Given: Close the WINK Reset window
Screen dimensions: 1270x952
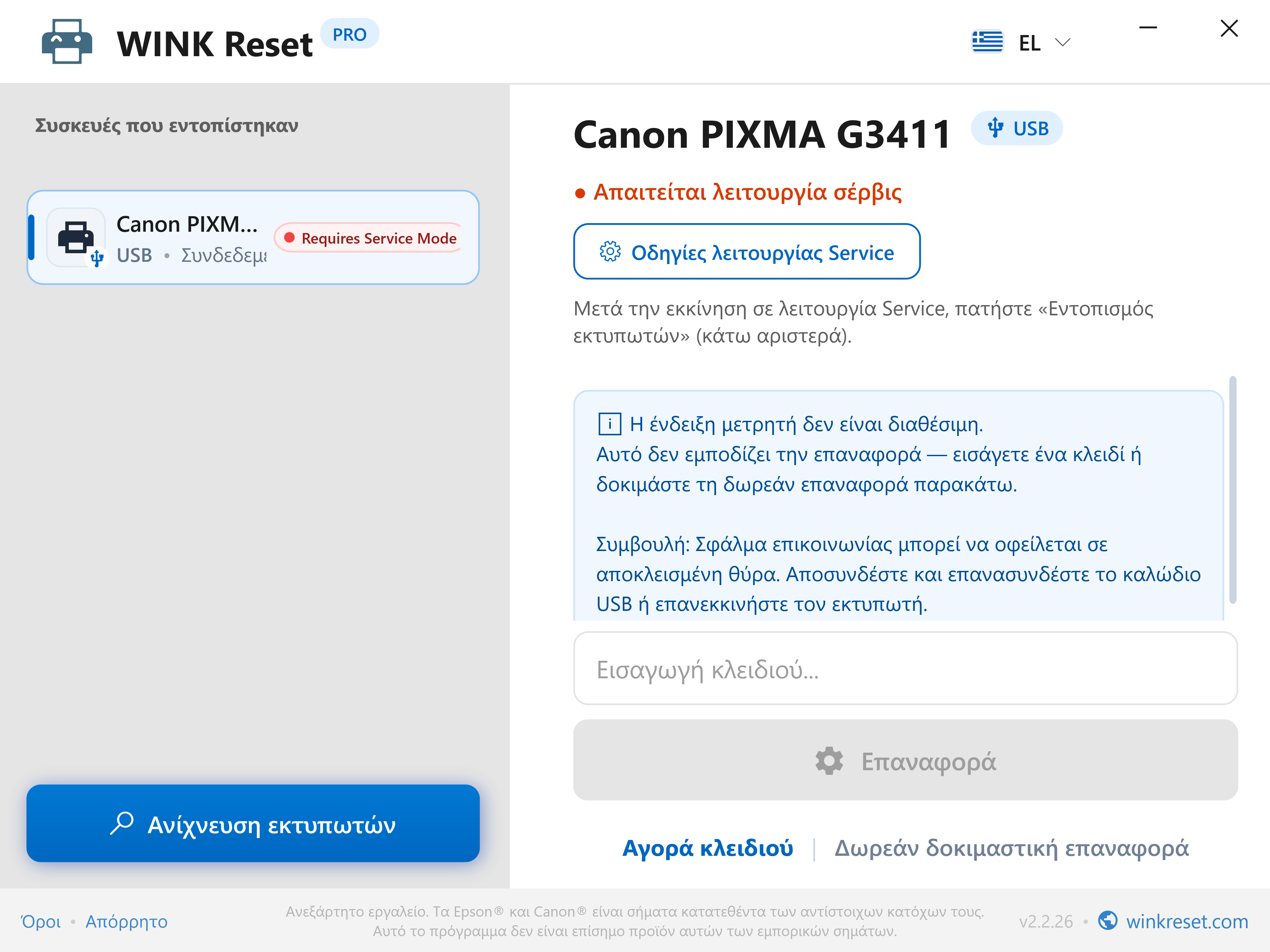Looking at the screenshot, I should click(1229, 28).
